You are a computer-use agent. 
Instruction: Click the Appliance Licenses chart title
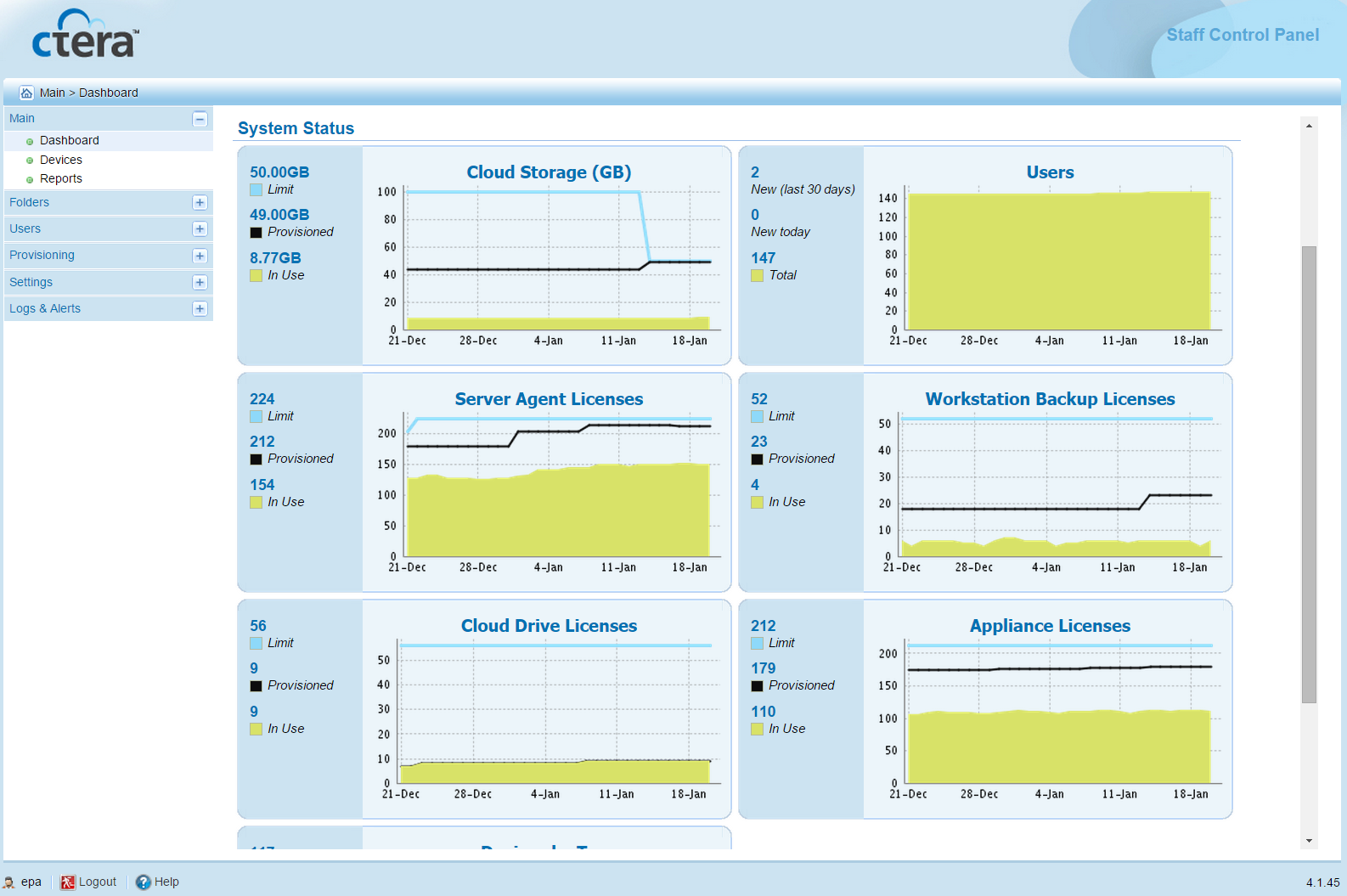(x=1050, y=626)
